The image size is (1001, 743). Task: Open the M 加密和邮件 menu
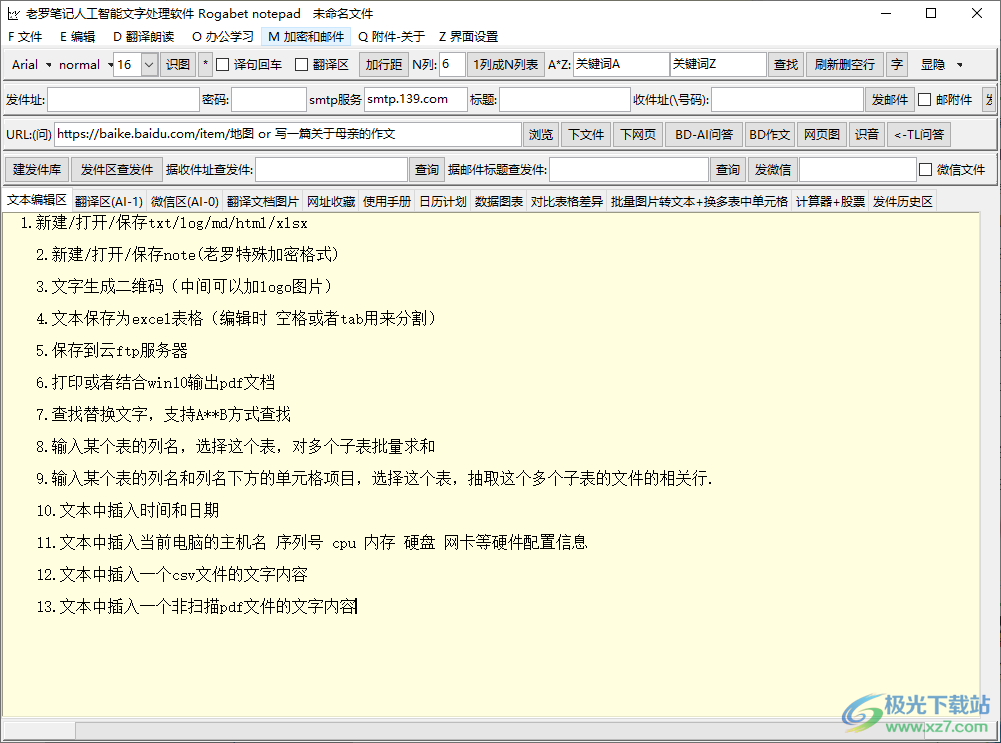[306, 36]
